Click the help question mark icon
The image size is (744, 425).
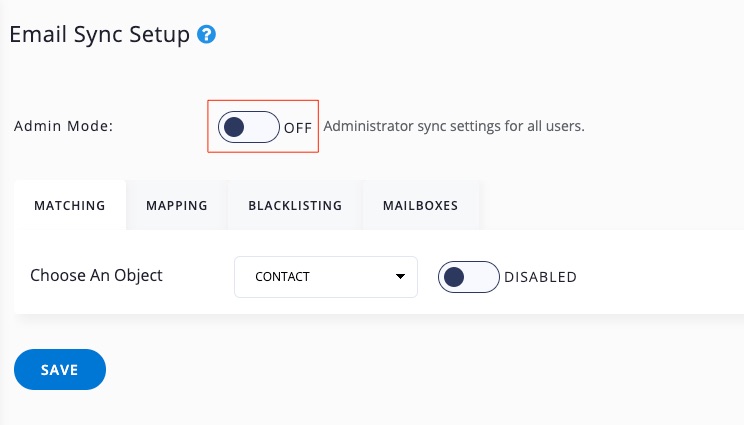[x=207, y=35]
